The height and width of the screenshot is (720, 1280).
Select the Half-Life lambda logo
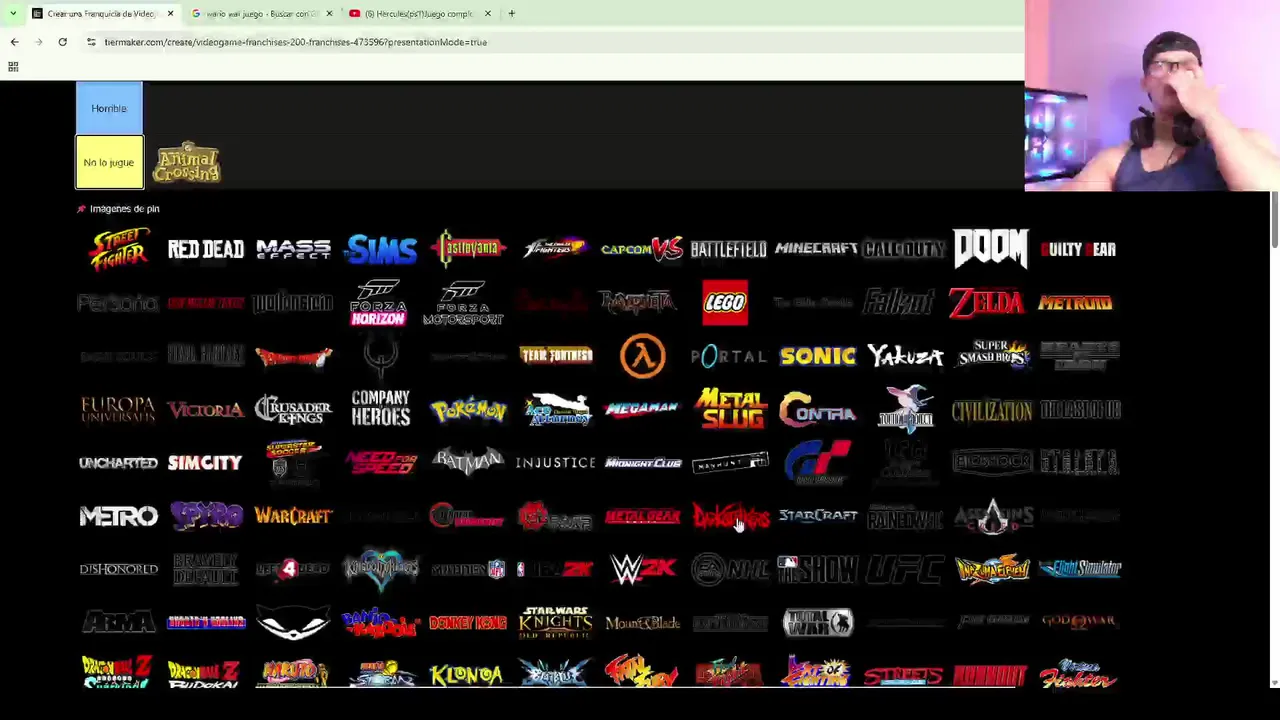tap(643, 356)
